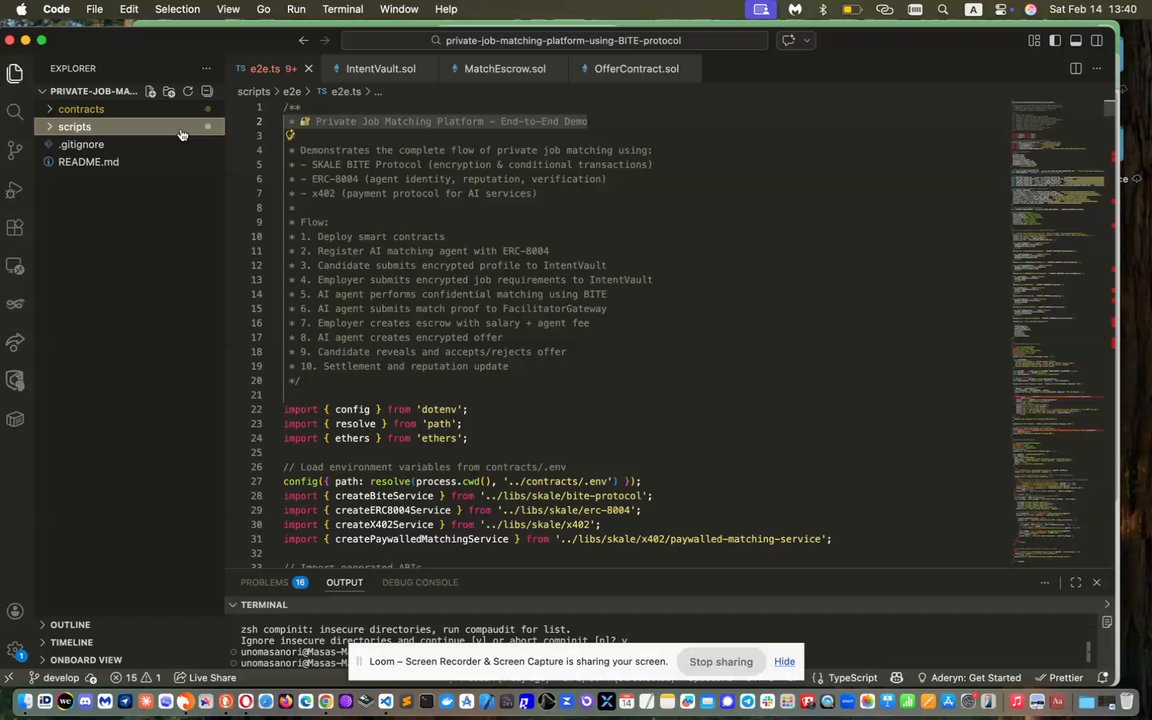Click Aderyn: Get Started status item
The width and height of the screenshot is (1152, 720).
click(969, 677)
